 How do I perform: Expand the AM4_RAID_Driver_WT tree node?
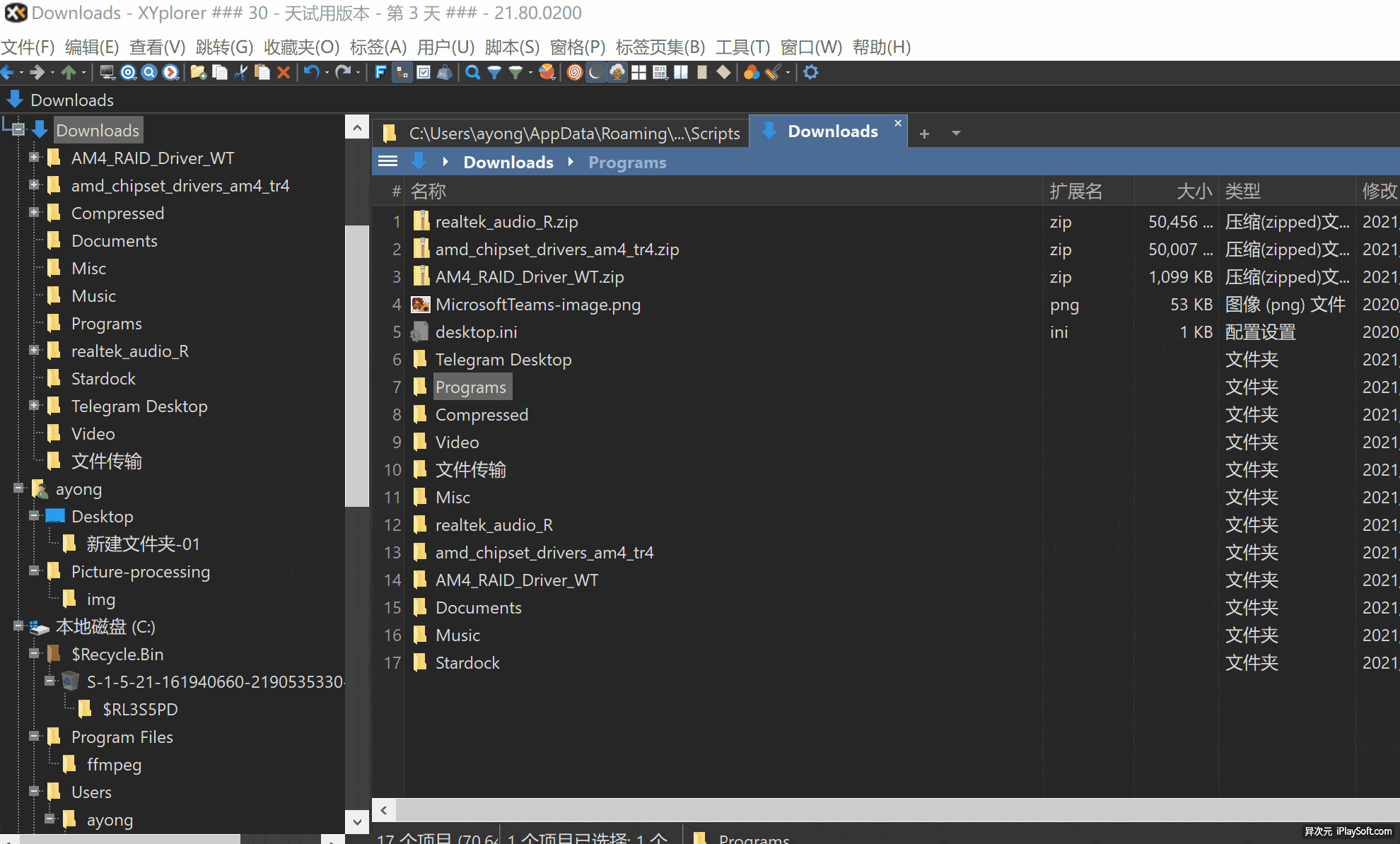33,158
